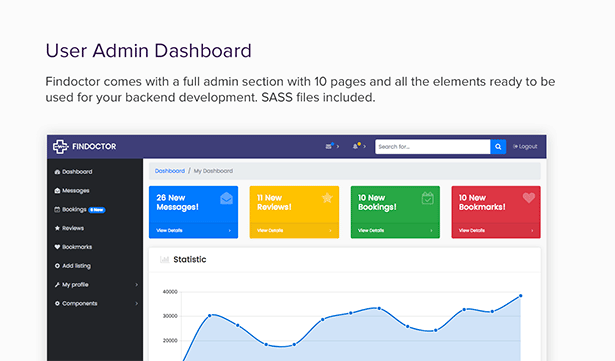Focus the Search for input field
This screenshot has width=615, height=361.
pyautogui.click(x=433, y=147)
